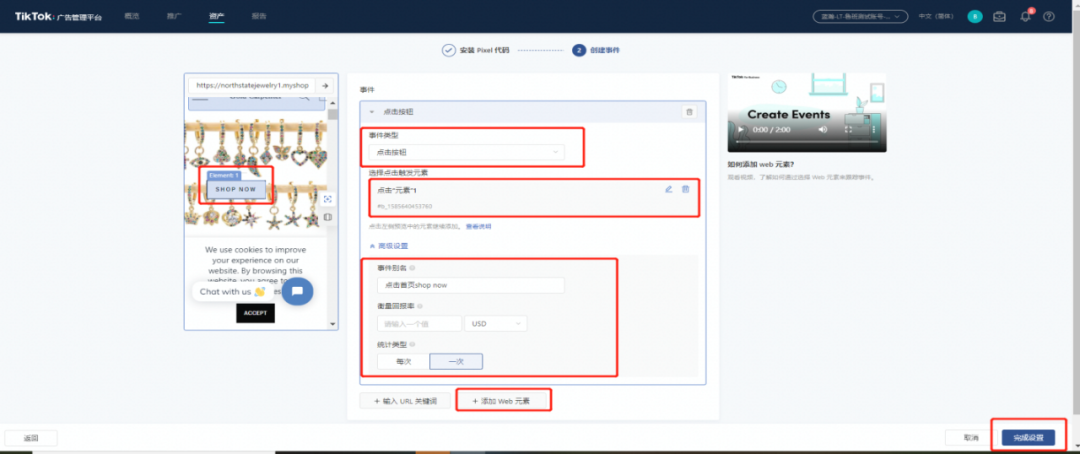Click step 2 创建事件 circle
This screenshot has height=454, width=1080.
(579, 50)
